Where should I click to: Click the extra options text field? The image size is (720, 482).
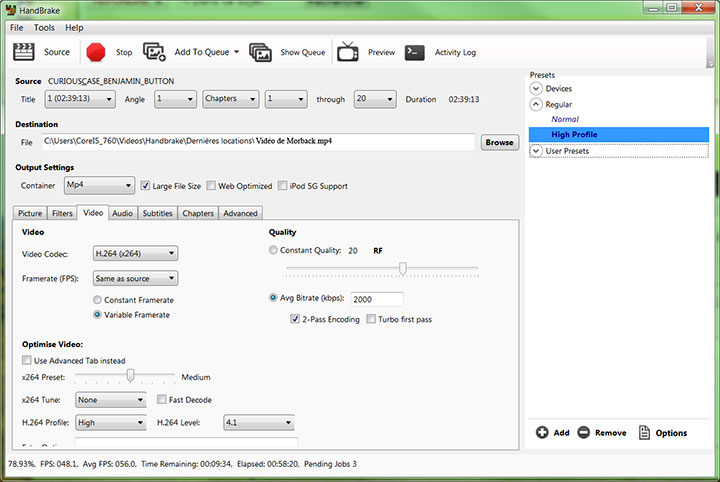tap(186, 442)
